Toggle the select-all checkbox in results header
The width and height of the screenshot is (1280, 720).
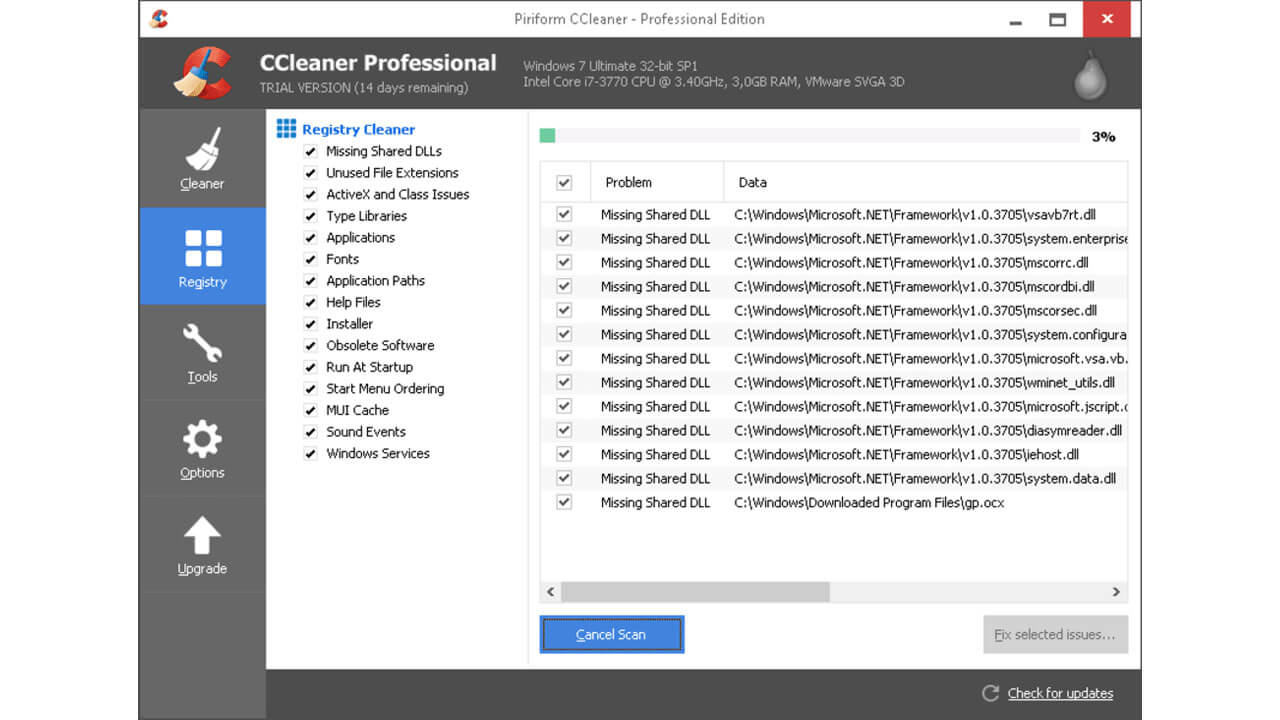click(x=564, y=182)
